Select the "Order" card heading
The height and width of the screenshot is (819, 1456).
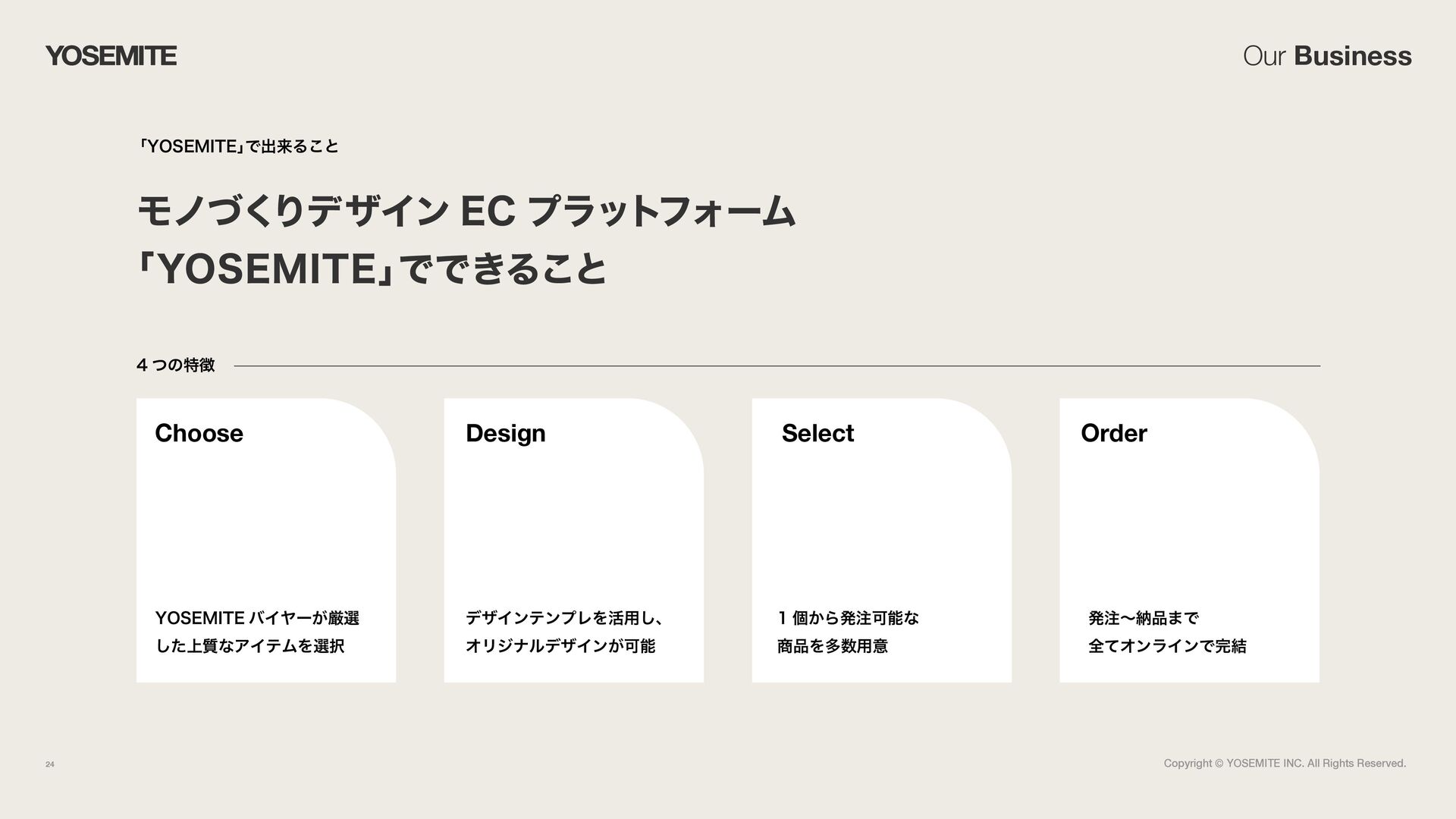(x=1114, y=433)
